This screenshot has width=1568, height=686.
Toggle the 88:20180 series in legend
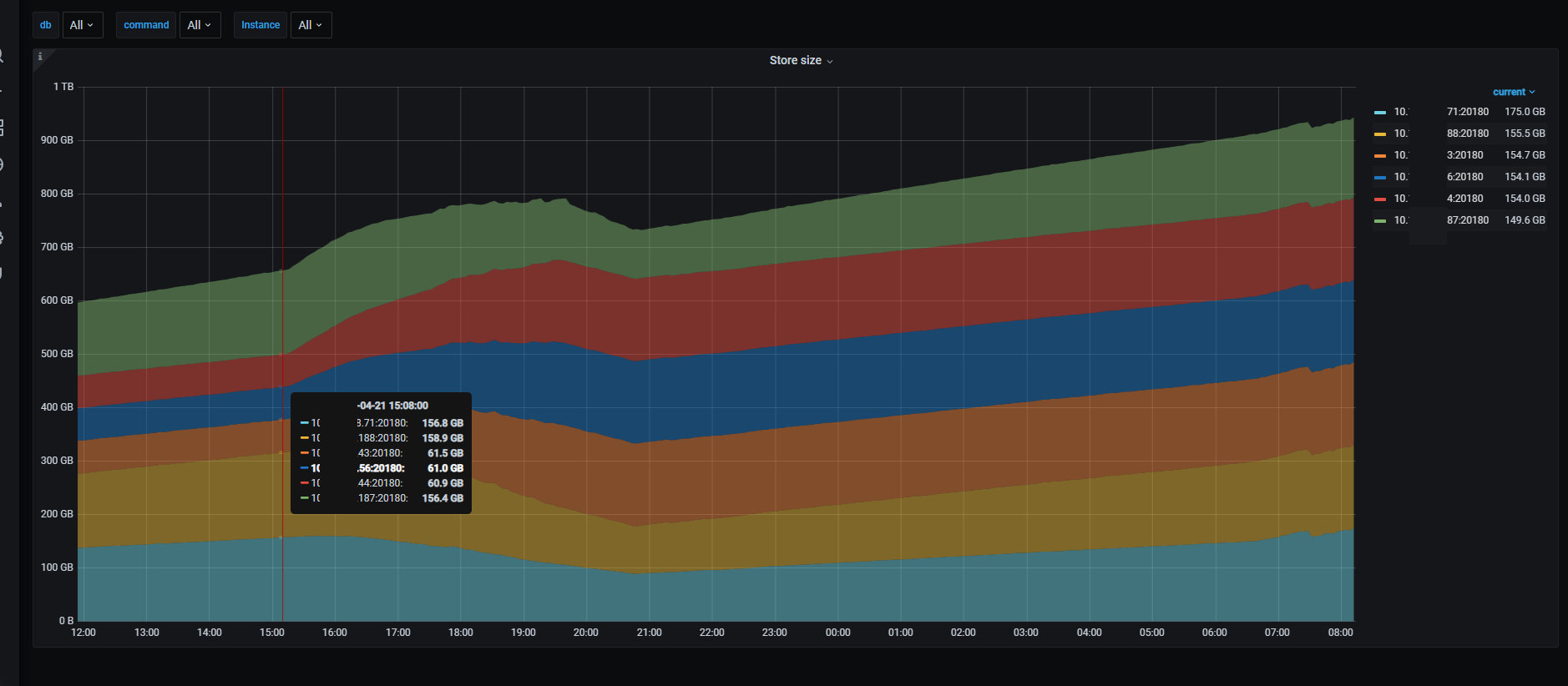point(1441,134)
